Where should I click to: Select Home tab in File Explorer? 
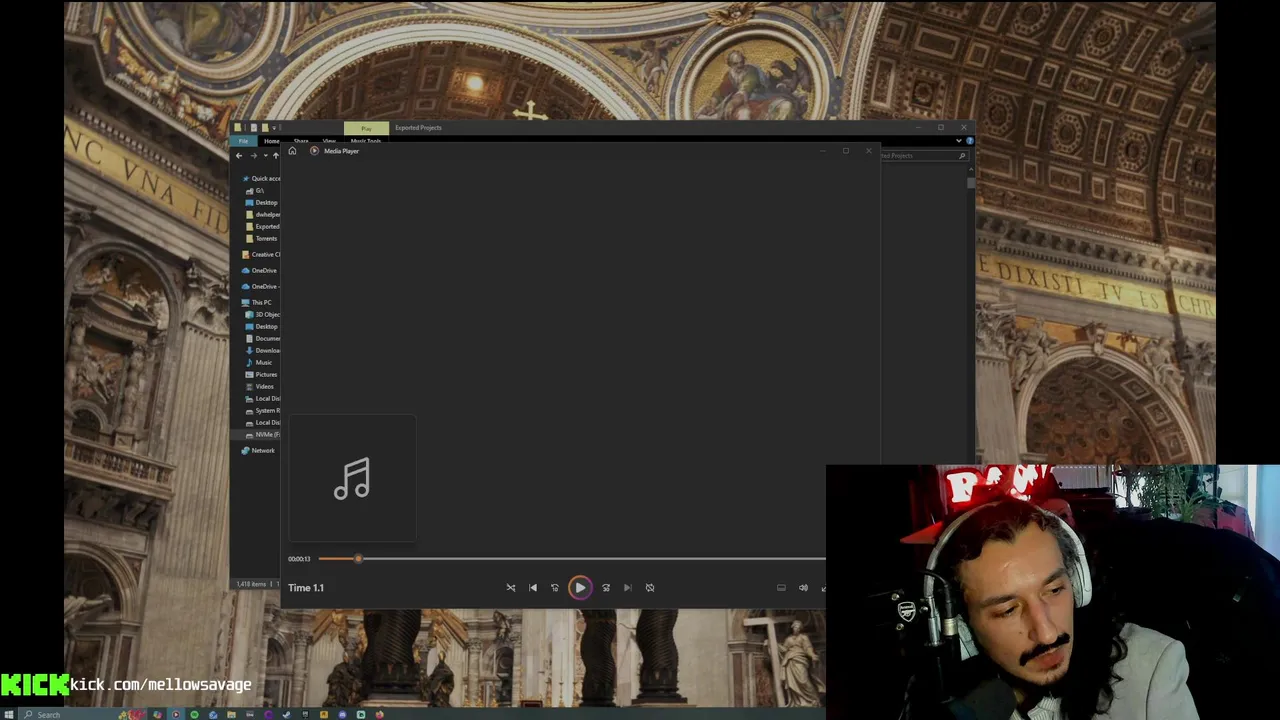[x=272, y=141]
